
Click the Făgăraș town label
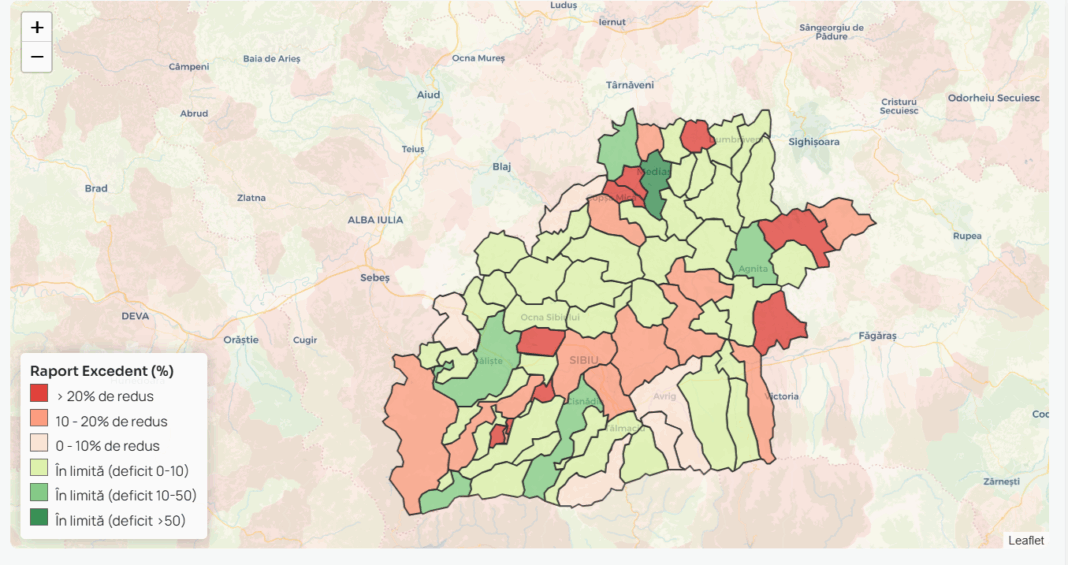878,336
